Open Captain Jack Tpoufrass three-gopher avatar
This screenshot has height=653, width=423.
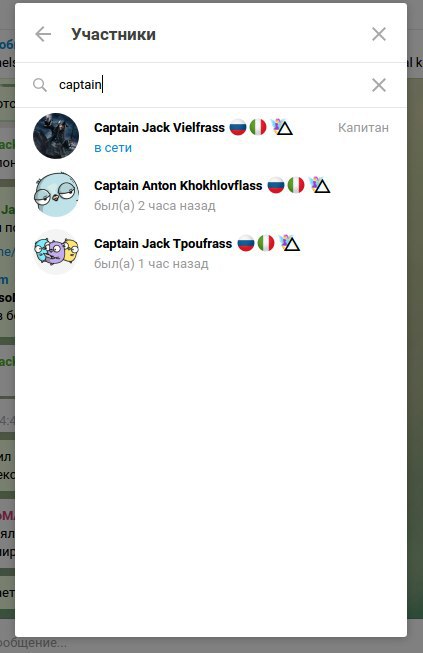(56, 252)
